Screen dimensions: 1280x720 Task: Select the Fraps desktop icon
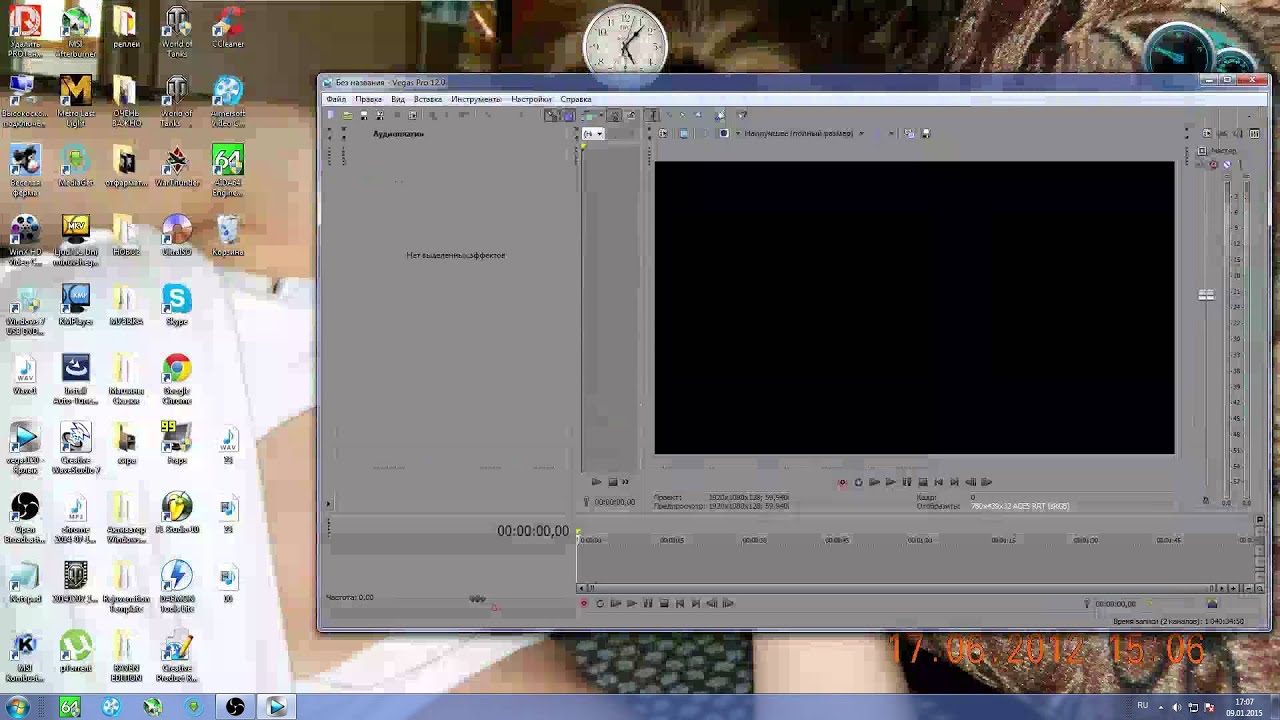pyautogui.click(x=177, y=443)
